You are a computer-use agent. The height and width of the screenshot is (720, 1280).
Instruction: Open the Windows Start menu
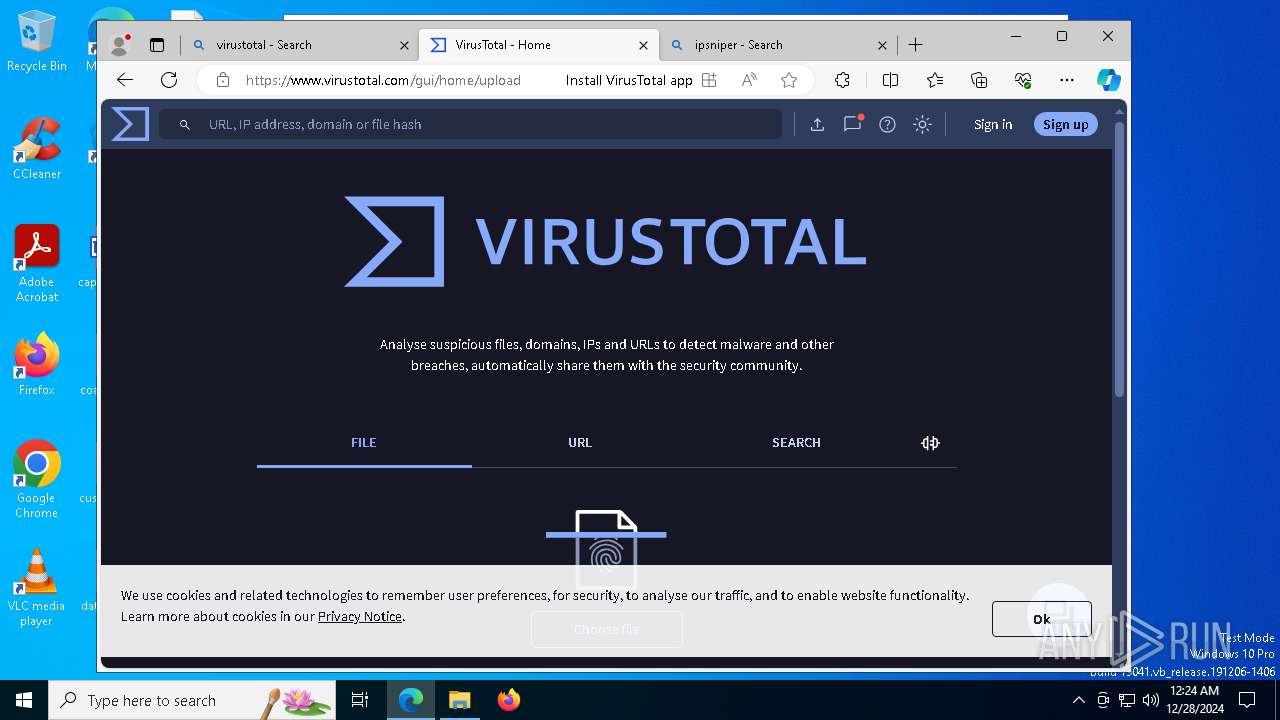pos(24,700)
